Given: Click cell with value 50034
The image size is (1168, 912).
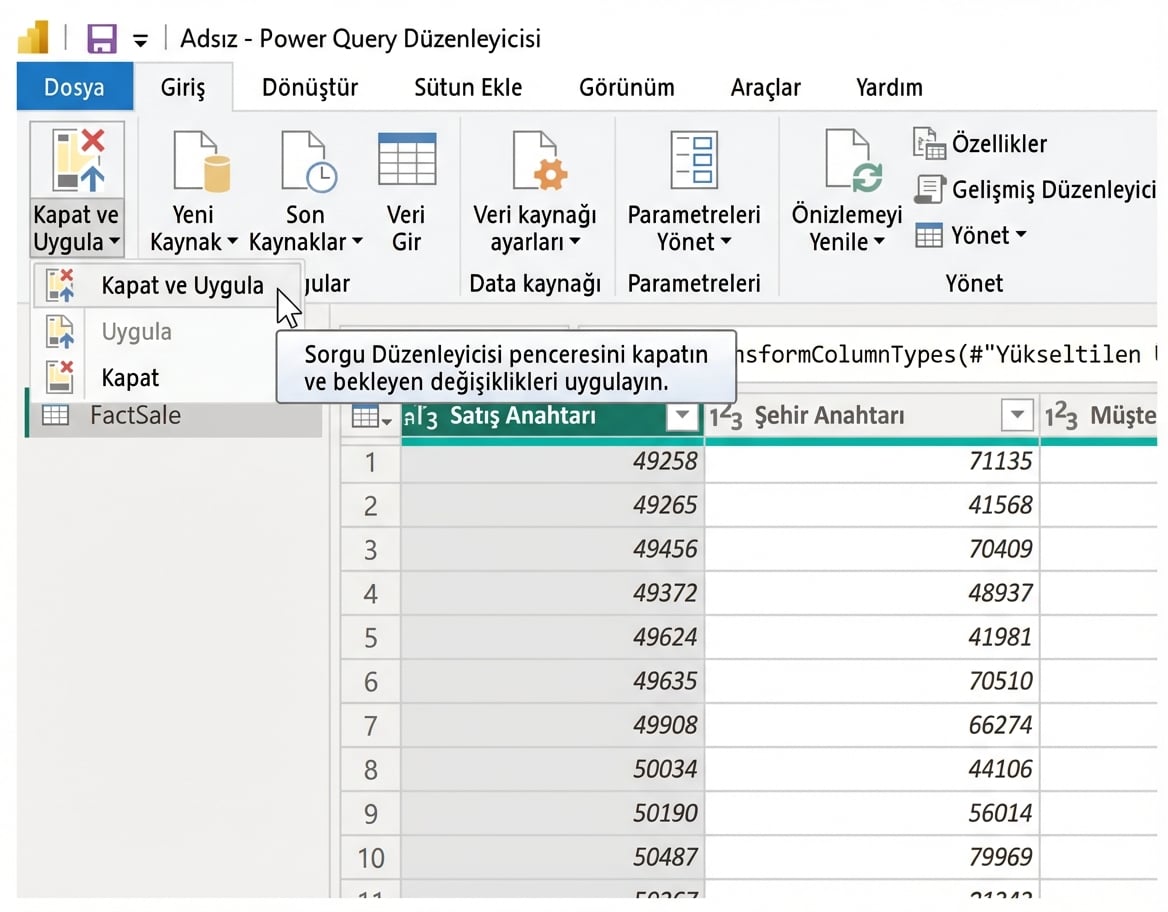Looking at the screenshot, I should click(x=553, y=770).
